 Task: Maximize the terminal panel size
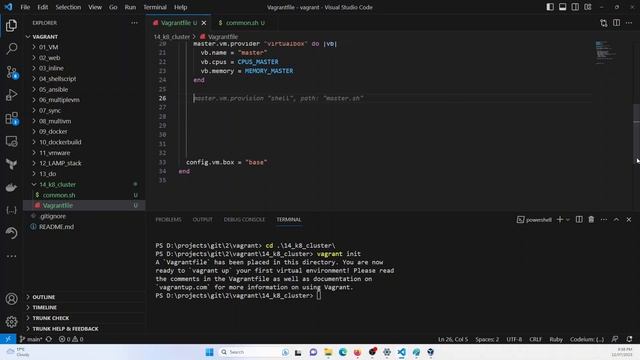click(x=616, y=220)
